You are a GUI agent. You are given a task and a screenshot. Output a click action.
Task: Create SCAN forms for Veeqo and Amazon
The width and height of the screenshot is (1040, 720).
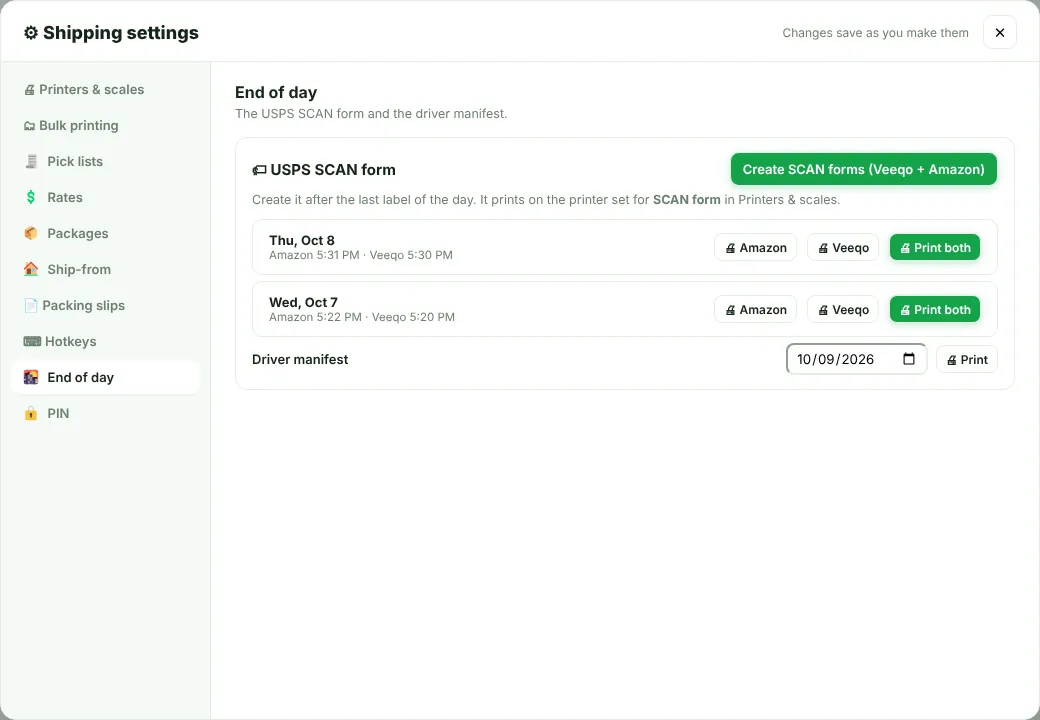pos(864,169)
